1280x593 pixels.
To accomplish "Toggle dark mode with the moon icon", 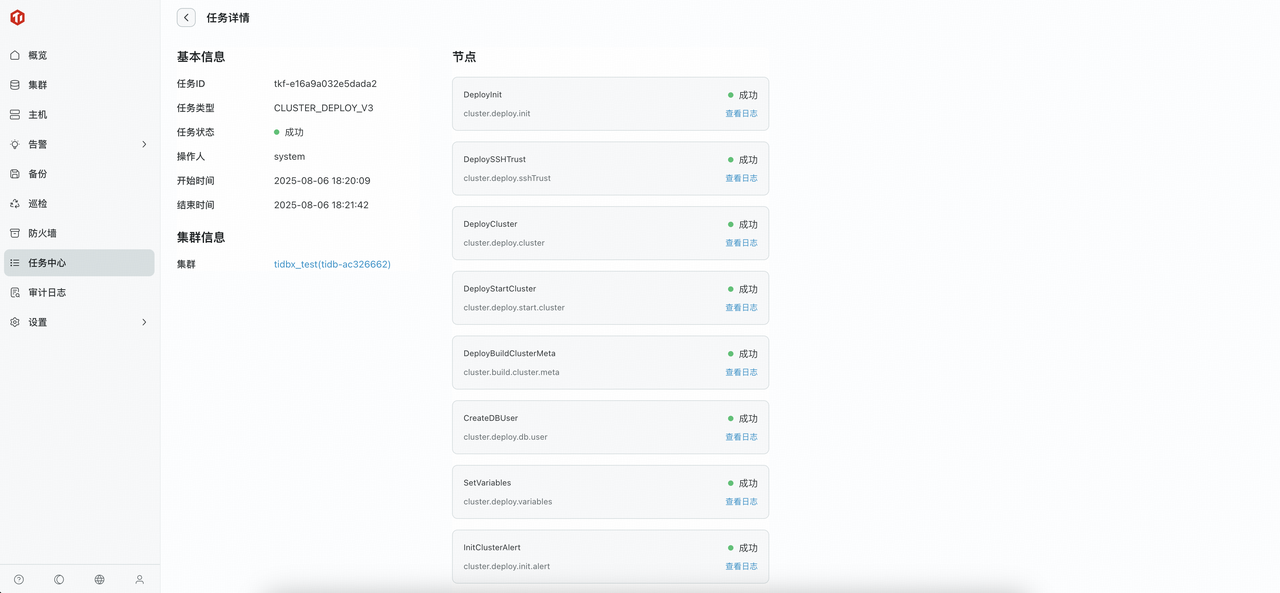I will coord(59,580).
